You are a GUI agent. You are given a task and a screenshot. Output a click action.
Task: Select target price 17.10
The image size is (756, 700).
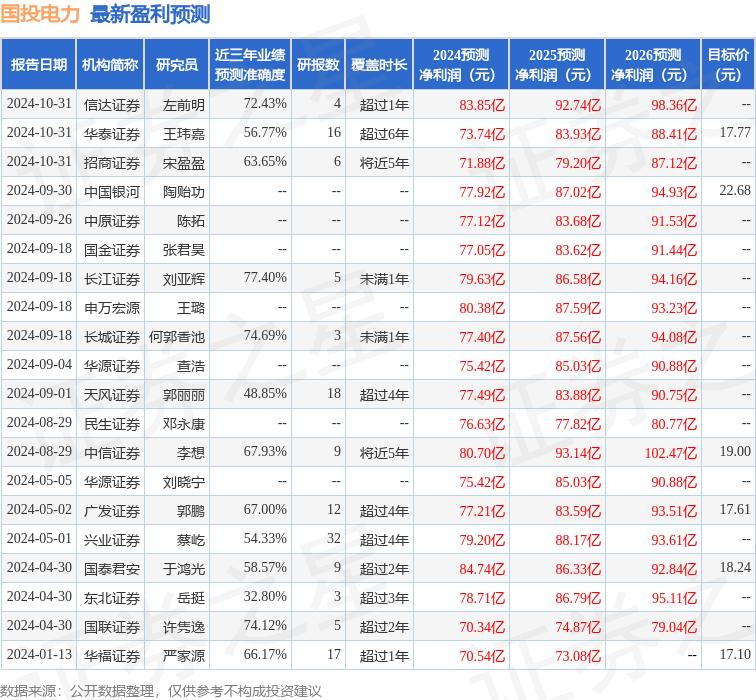click(x=735, y=654)
